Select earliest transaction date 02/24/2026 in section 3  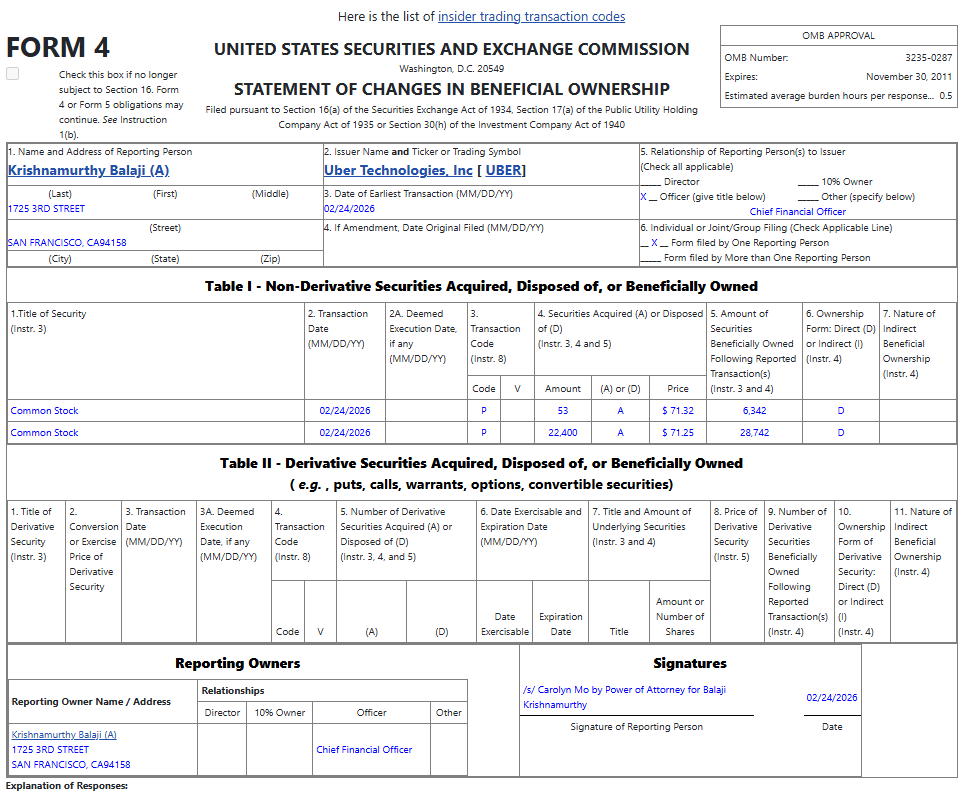[x=349, y=209]
